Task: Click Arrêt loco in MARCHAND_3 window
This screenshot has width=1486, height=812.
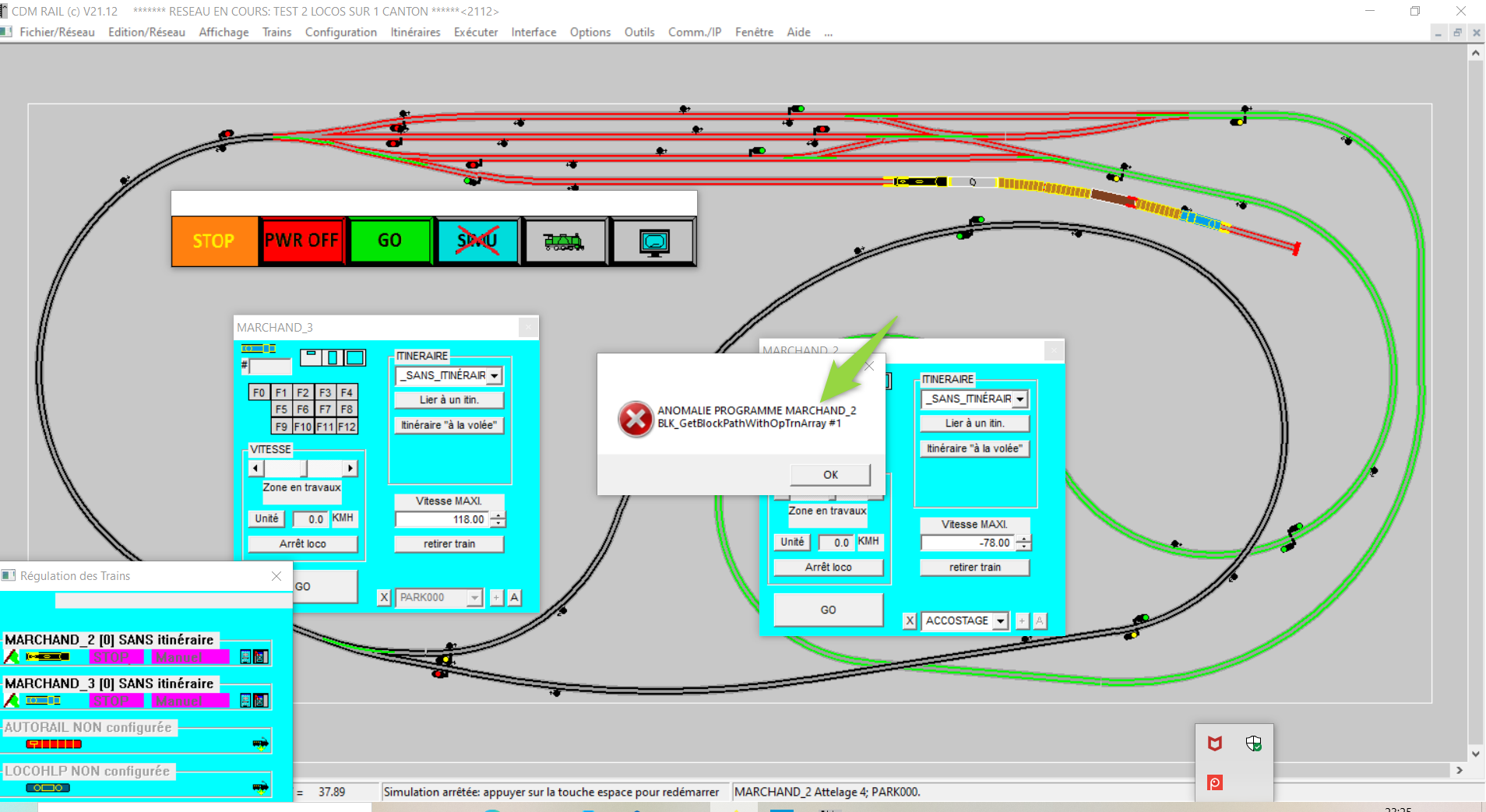Action: pyautogui.click(x=303, y=543)
